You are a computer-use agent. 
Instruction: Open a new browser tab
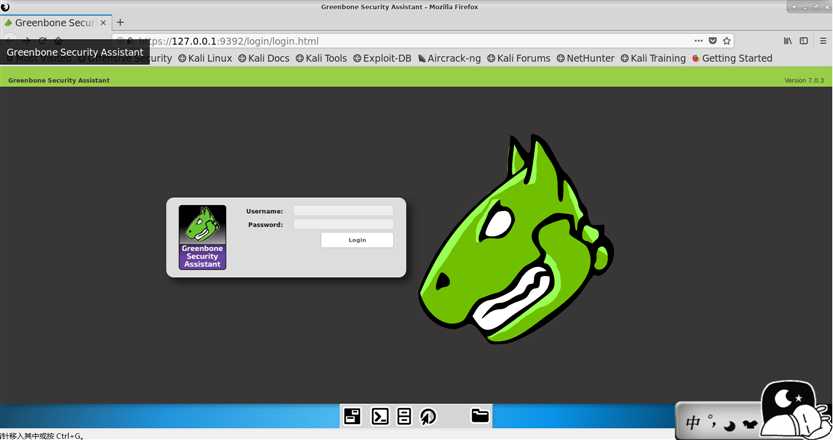tap(120, 22)
